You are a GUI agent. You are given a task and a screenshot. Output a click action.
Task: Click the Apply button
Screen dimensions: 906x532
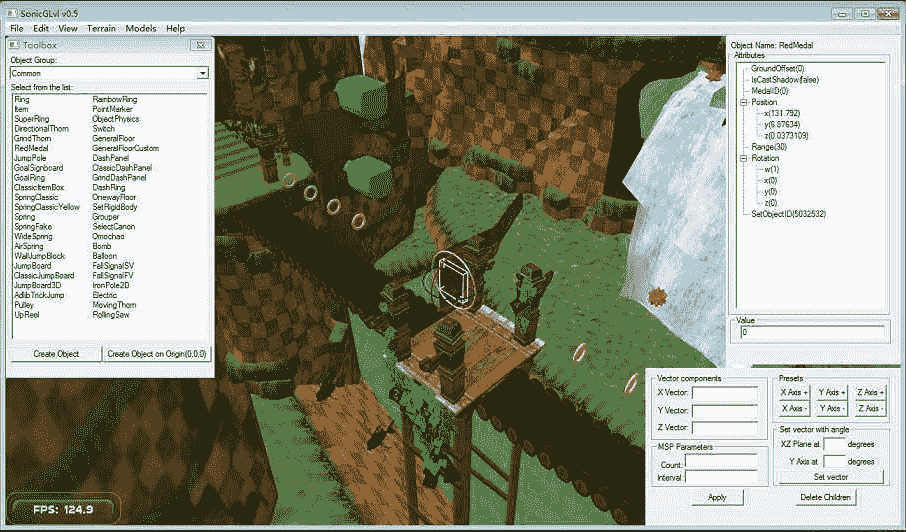click(x=717, y=497)
